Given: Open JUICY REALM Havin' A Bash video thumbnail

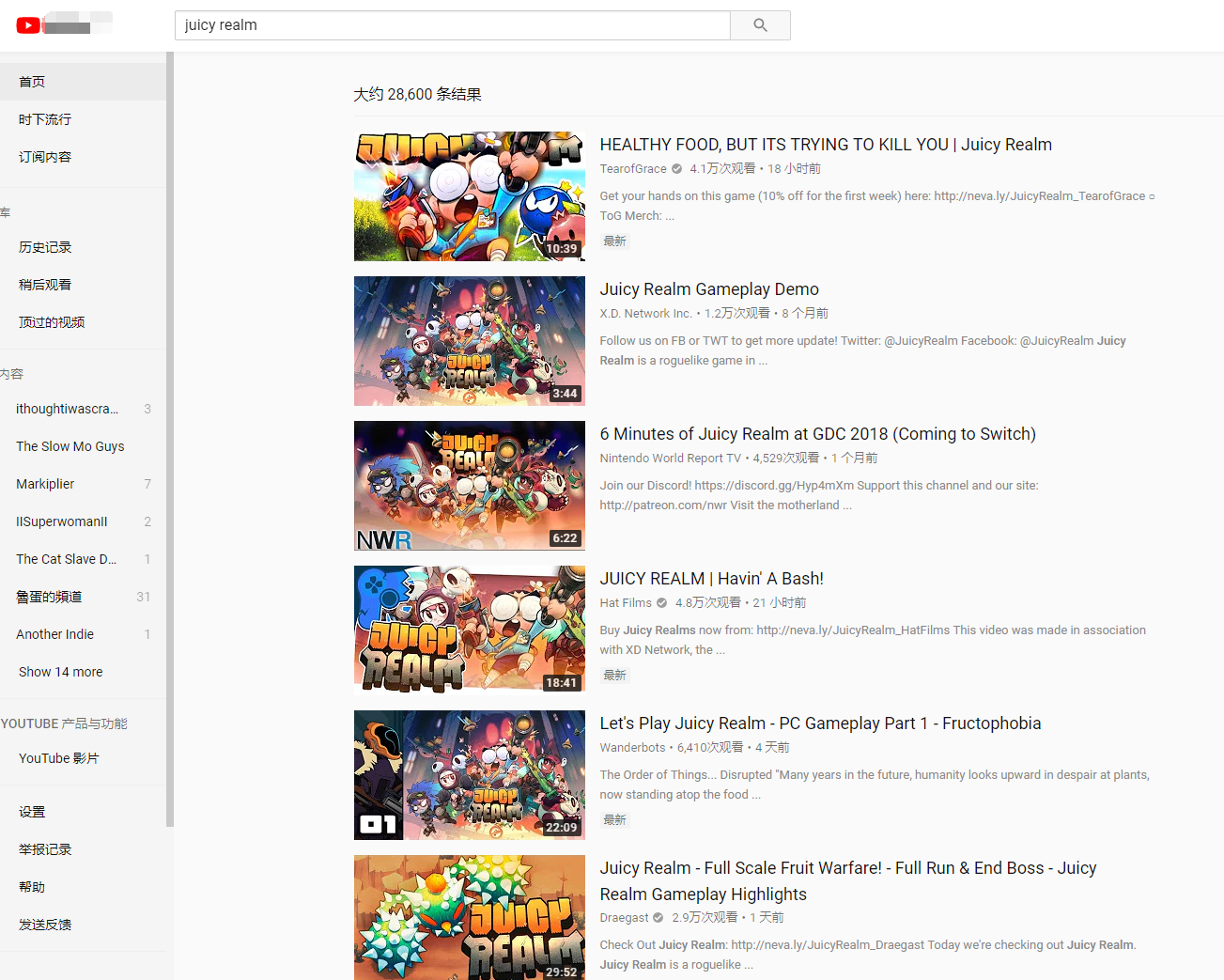Looking at the screenshot, I should point(470,630).
